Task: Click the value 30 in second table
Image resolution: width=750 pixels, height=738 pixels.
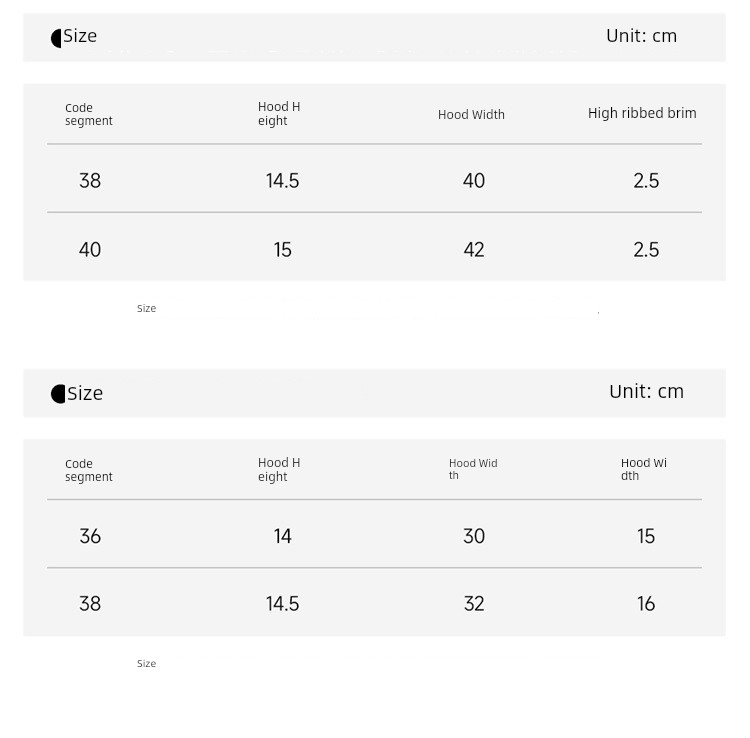Action: click(x=474, y=536)
